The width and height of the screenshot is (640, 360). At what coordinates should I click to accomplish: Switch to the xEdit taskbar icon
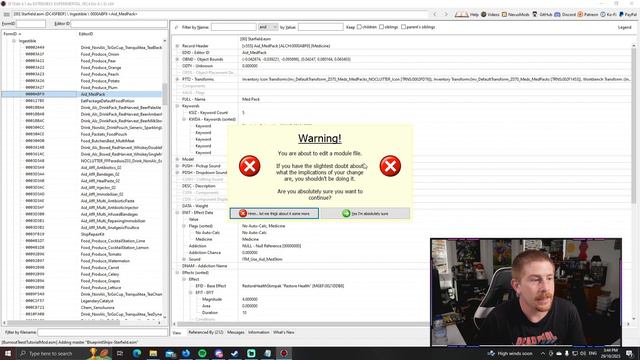point(284,353)
